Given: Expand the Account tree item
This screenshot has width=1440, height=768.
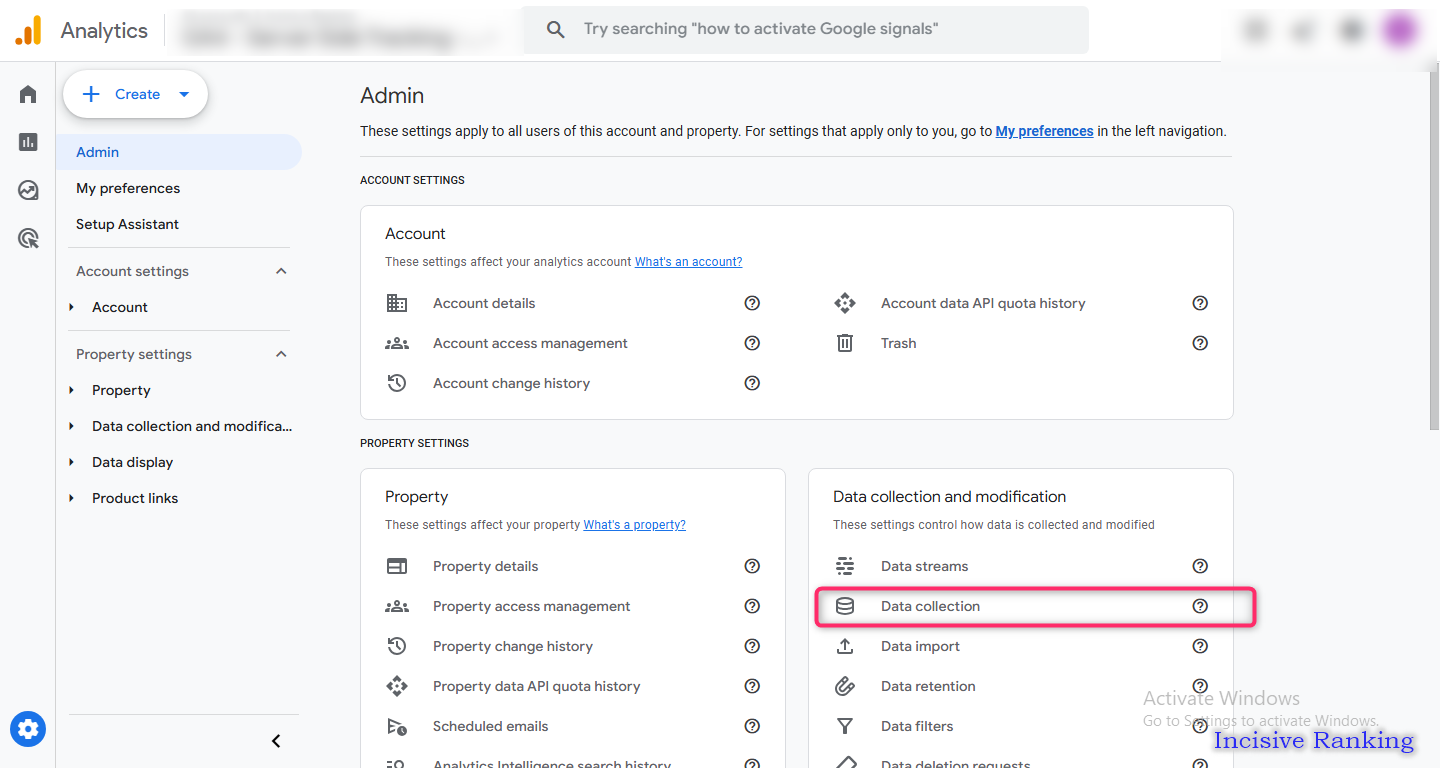Looking at the screenshot, I should pyautogui.click(x=71, y=307).
